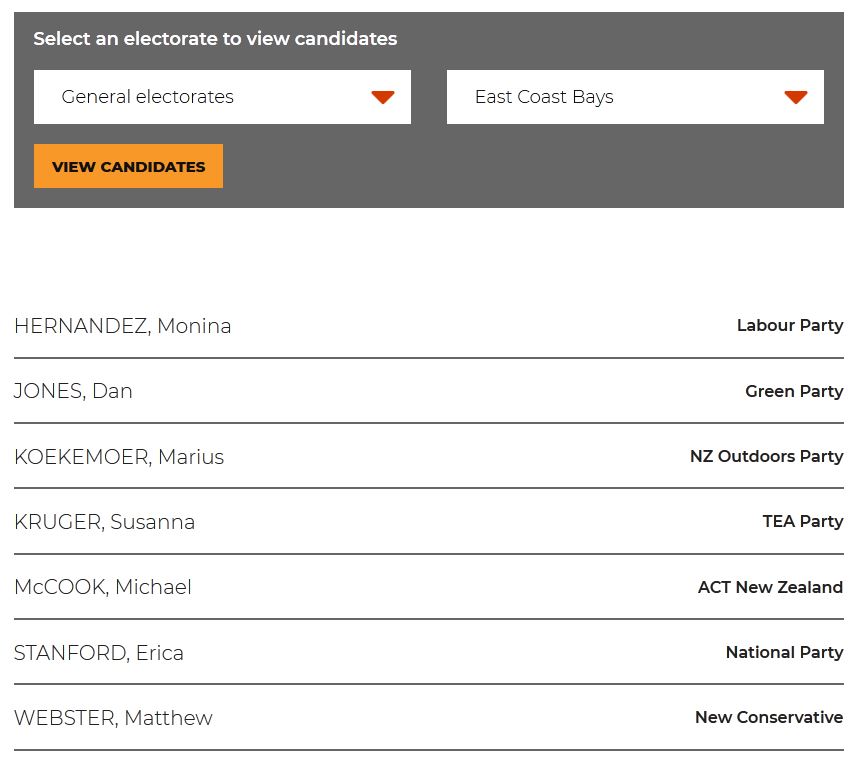Select candidate WEBSTER, Matthew
This screenshot has height=771, width=860.
[113, 718]
